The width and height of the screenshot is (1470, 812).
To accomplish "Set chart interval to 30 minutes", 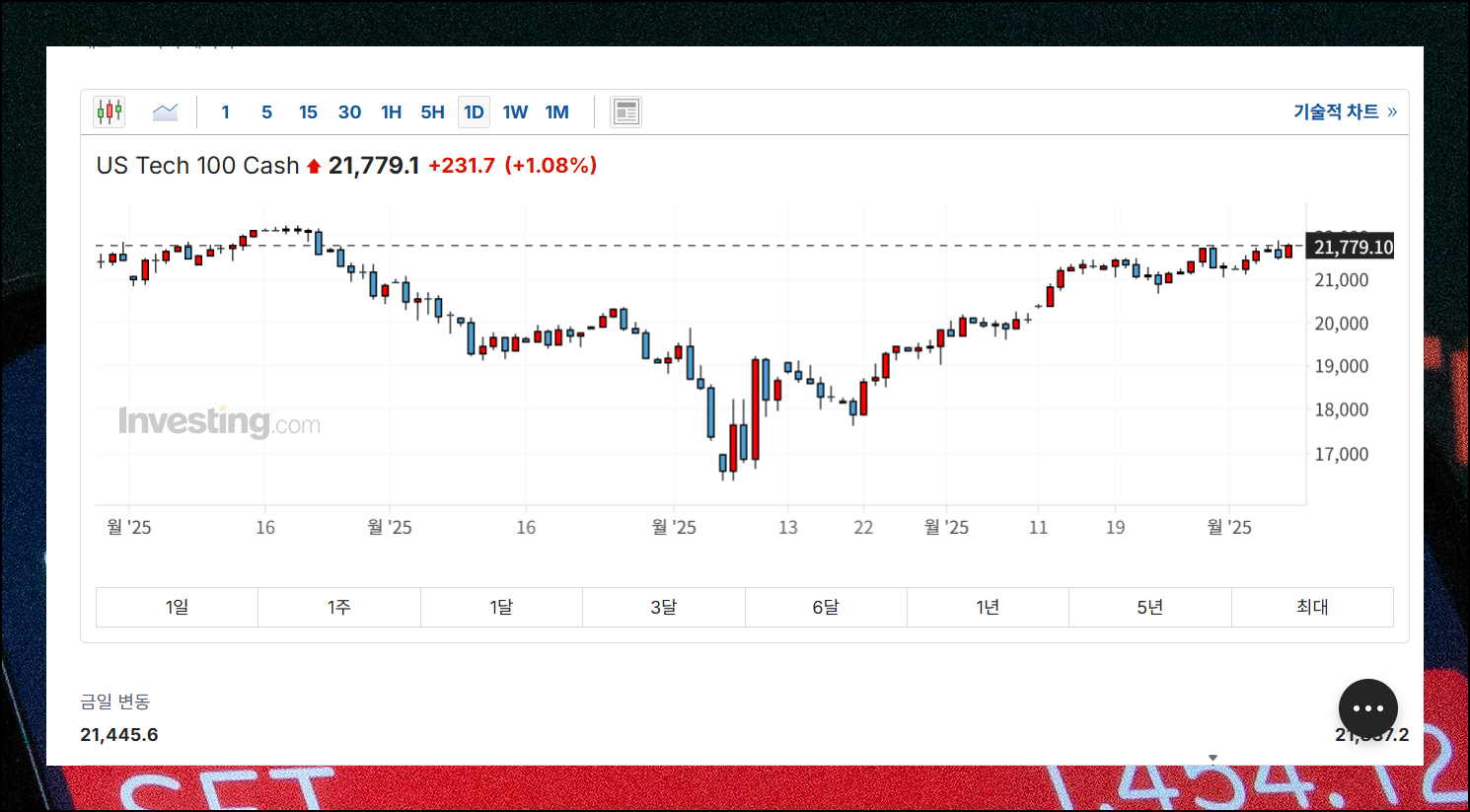I will [x=349, y=112].
